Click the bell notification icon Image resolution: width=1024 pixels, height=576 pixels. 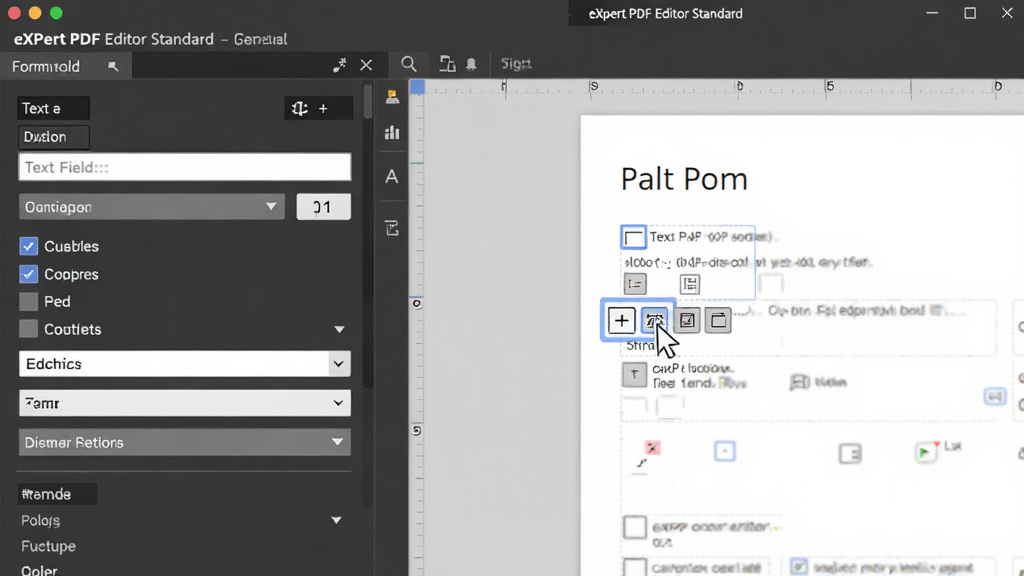click(471, 64)
